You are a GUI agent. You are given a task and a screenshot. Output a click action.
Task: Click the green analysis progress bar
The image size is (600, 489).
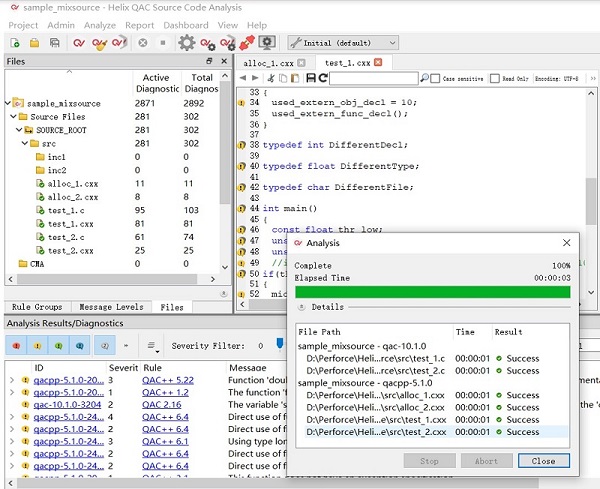pos(432,292)
